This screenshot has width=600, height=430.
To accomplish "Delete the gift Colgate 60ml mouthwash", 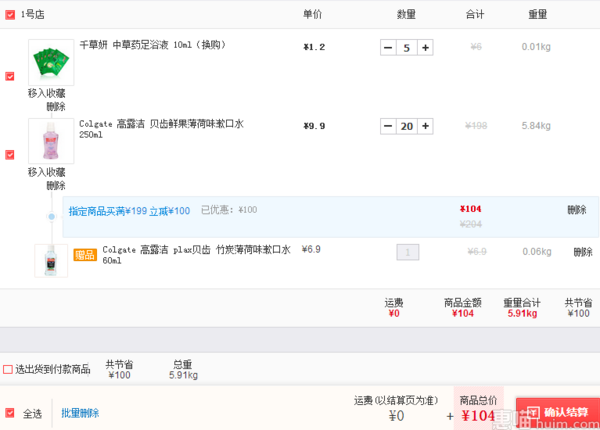I will point(583,252).
